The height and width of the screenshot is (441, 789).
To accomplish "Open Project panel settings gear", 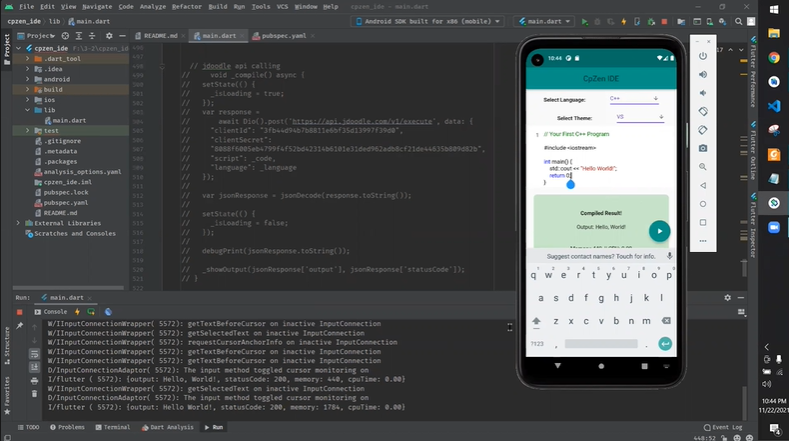I will [x=109, y=36].
